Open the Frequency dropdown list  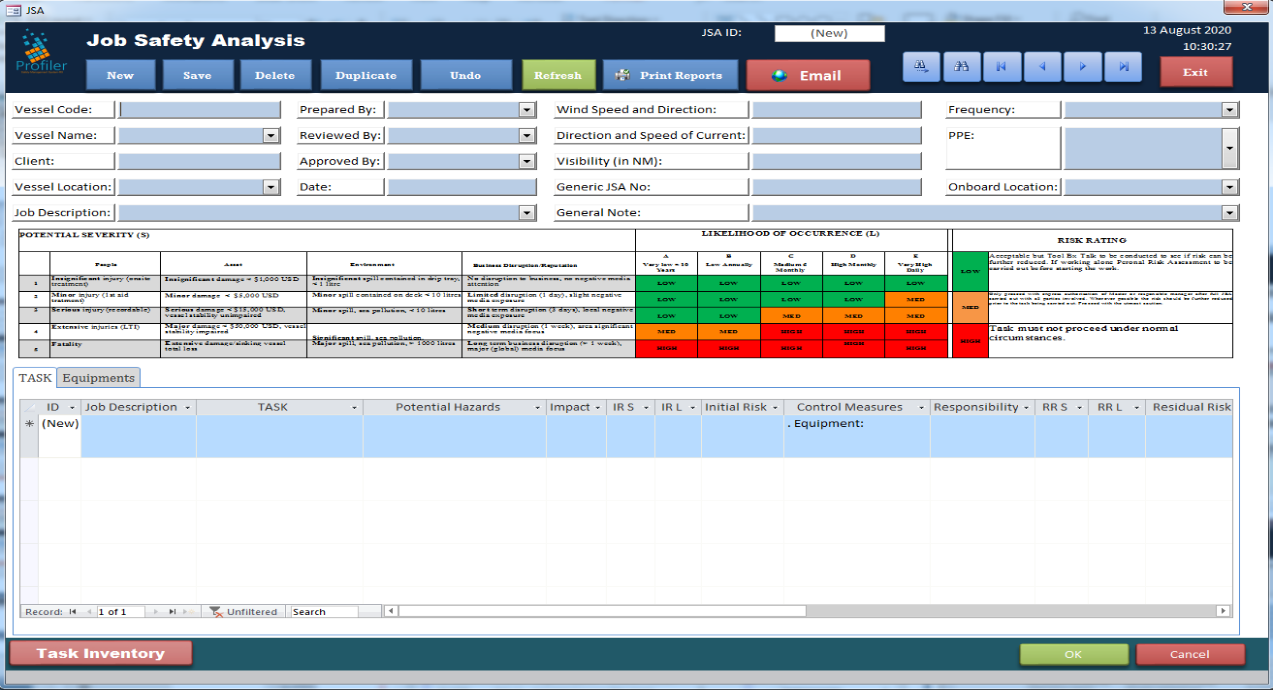1229,110
